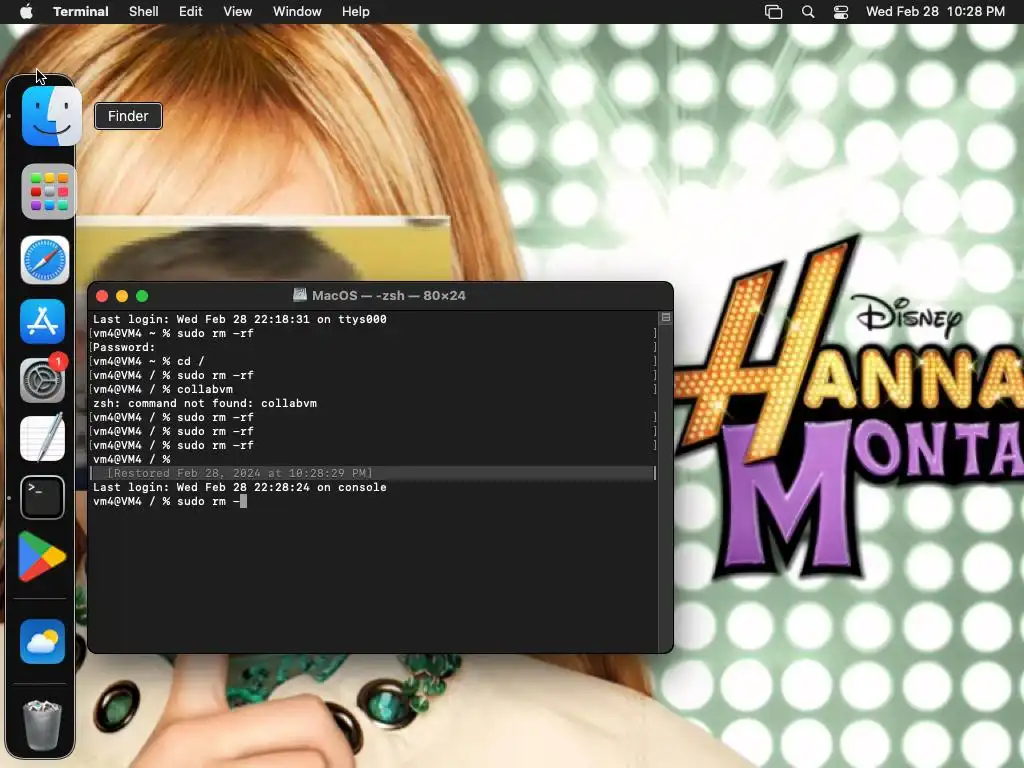
Task: Open Spotlight search in menu bar
Action: [808, 12]
